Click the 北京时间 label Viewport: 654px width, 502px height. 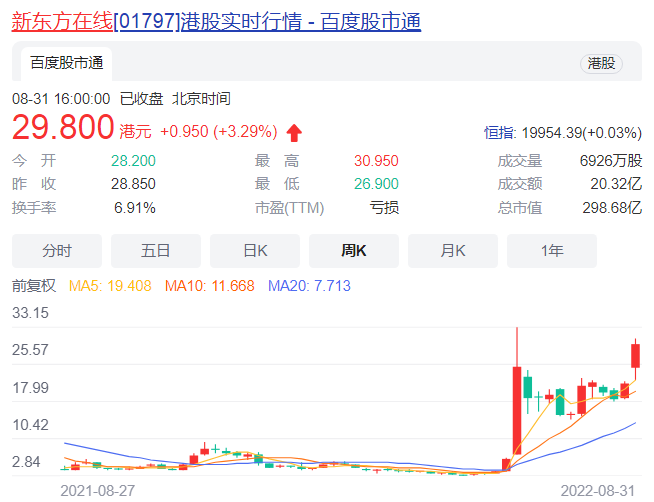click(x=201, y=99)
